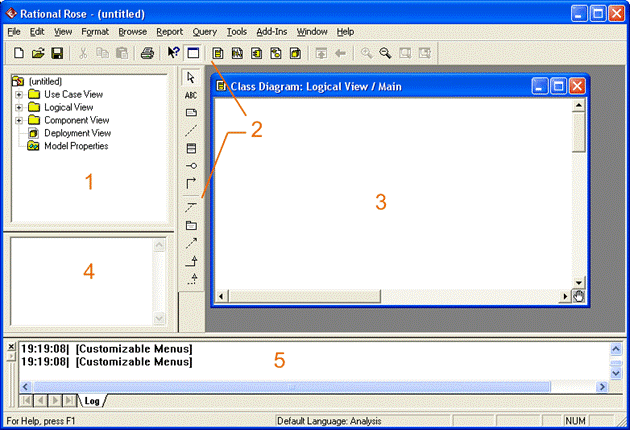
Task: Switch to the Log tab
Action: pyautogui.click(x=92, y=401)
